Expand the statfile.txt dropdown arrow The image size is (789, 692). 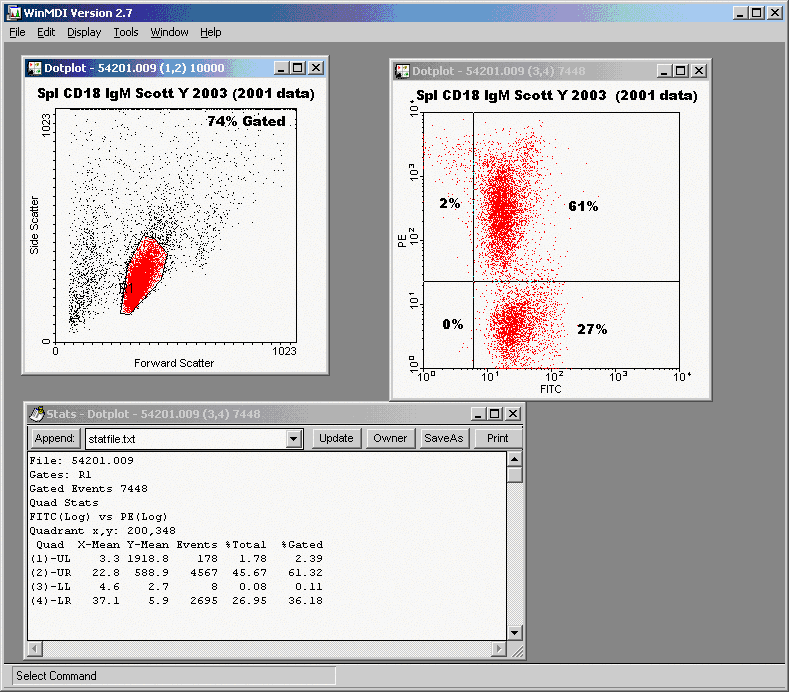[x=293, y=439]
